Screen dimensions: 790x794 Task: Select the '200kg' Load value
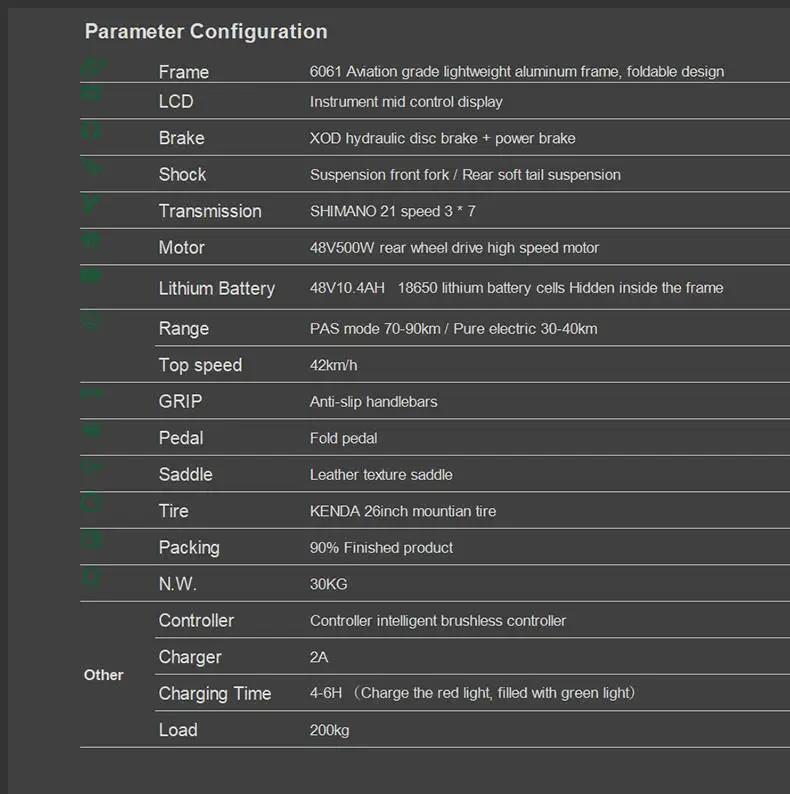click(329, 730)
